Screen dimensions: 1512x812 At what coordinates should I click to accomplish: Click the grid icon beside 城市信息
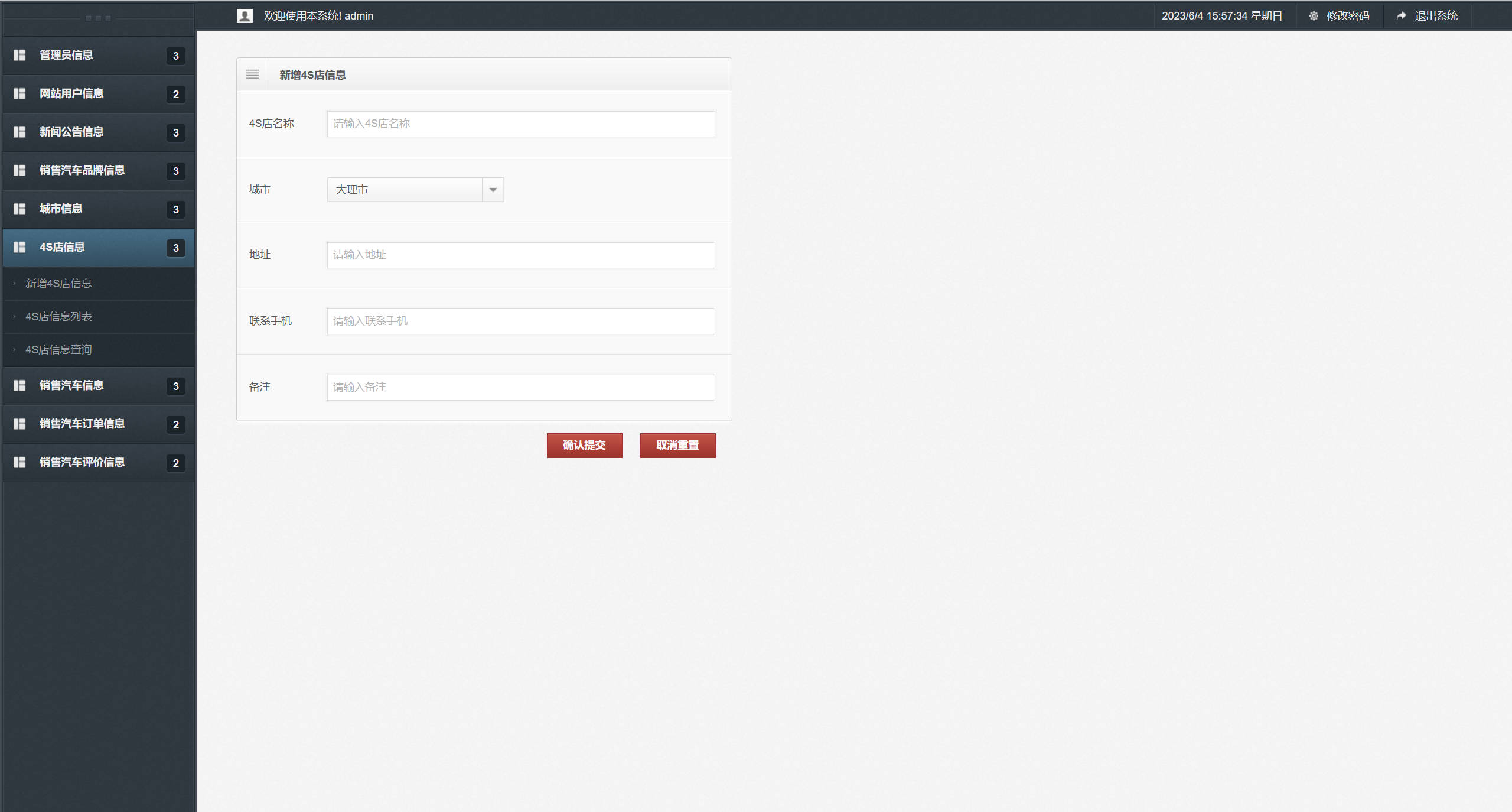[19, 209]
